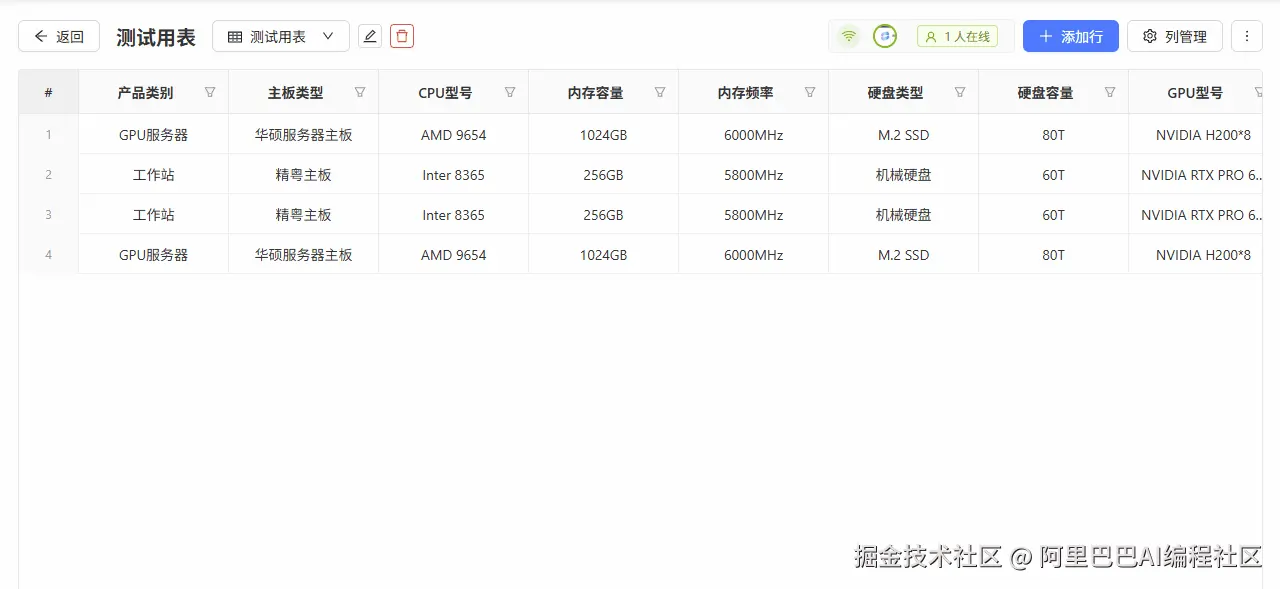Open the filter on the 硬盘类型 column
1280x589 pixels.
(960, 91)
